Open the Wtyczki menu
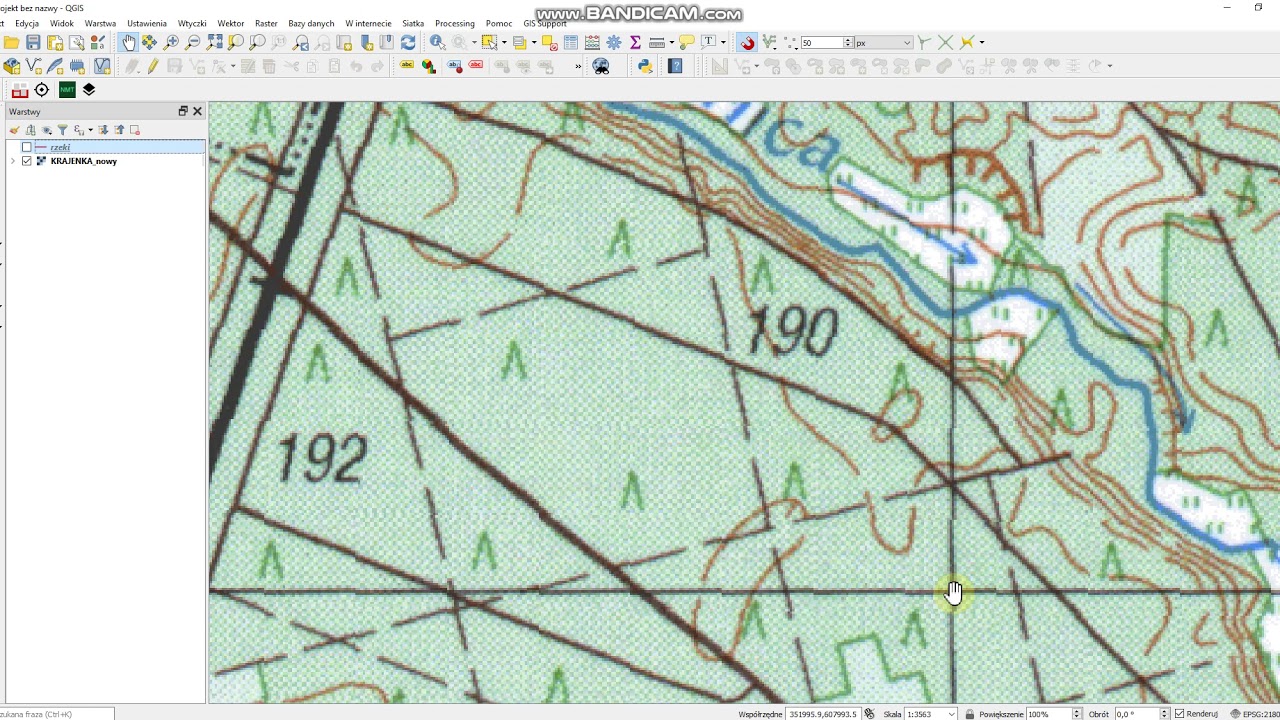 pos(192,23)
